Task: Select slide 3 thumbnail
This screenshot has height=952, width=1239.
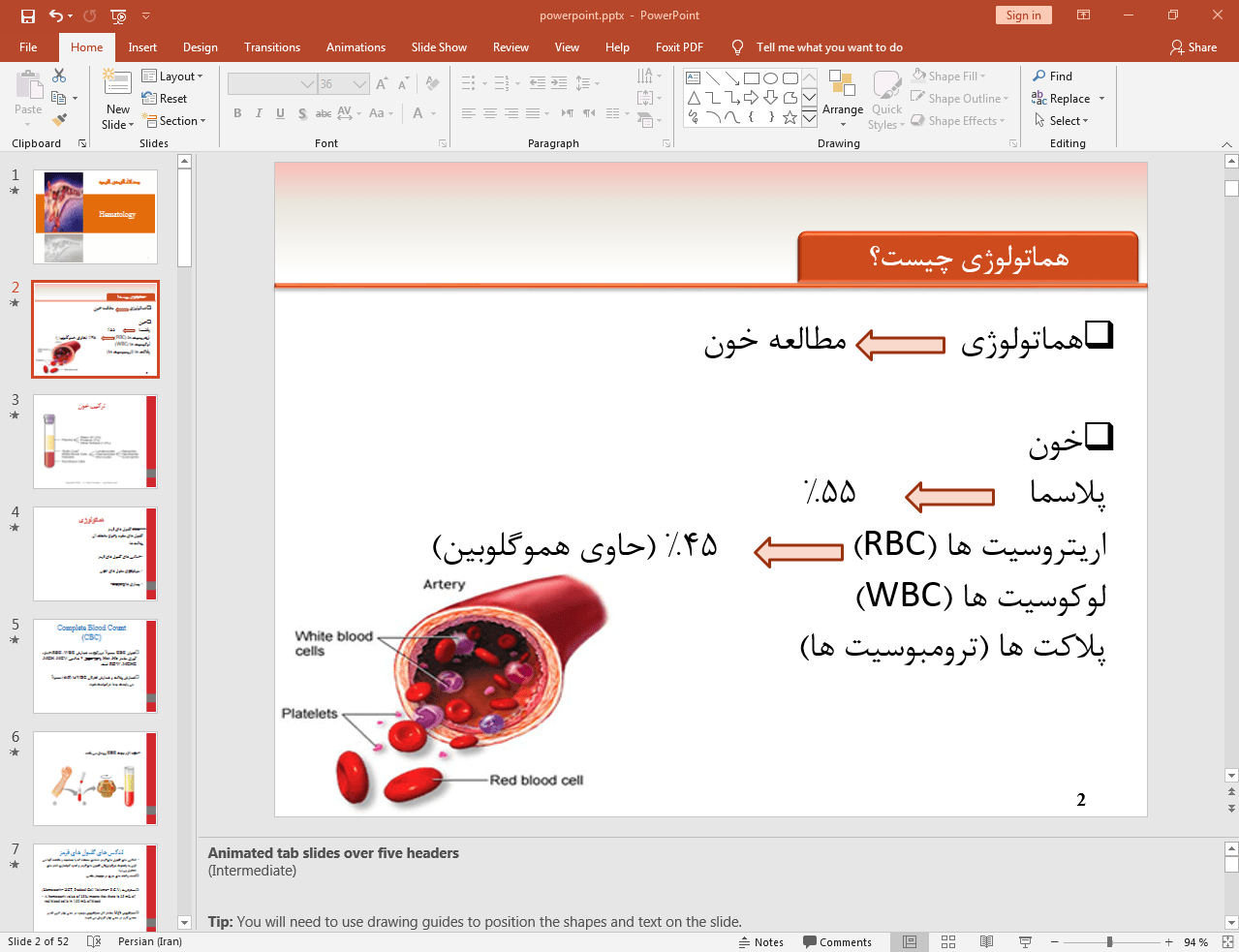Action: coord(95,442)
